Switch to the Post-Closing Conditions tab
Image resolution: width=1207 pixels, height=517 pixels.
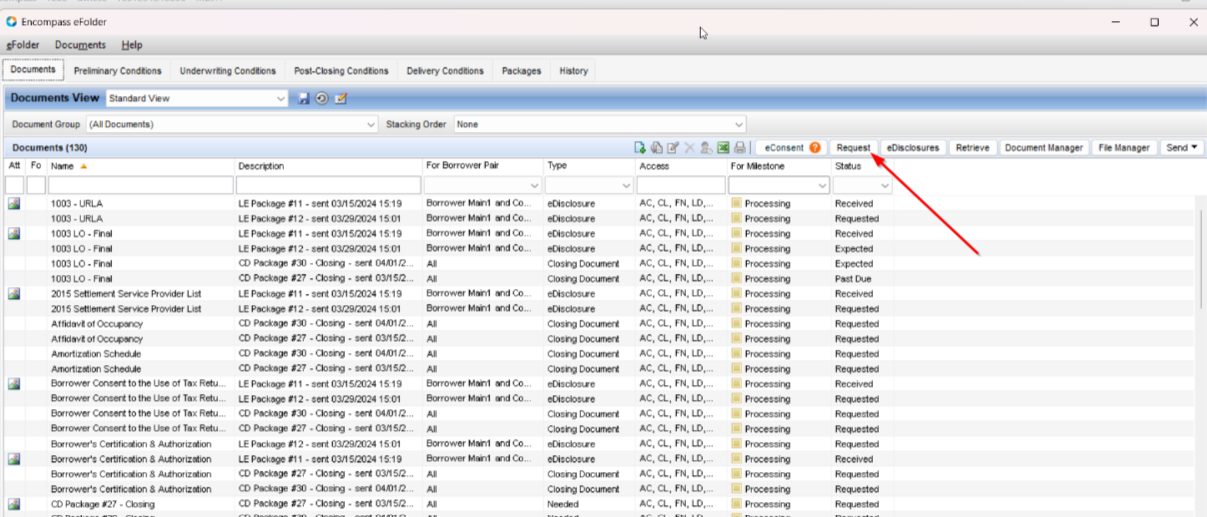(341, 71)
